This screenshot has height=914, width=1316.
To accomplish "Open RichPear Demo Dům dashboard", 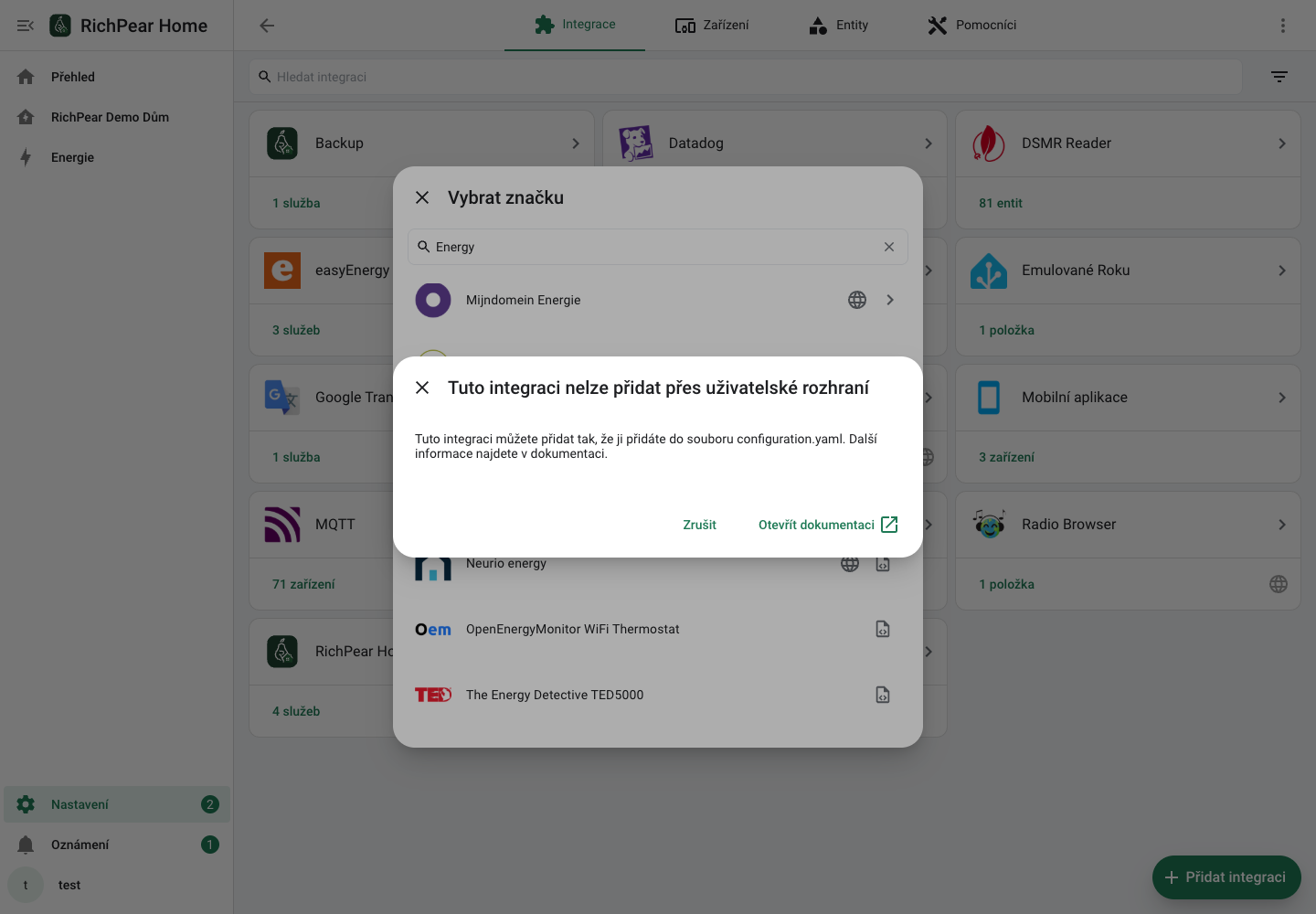I will [117, 117].
